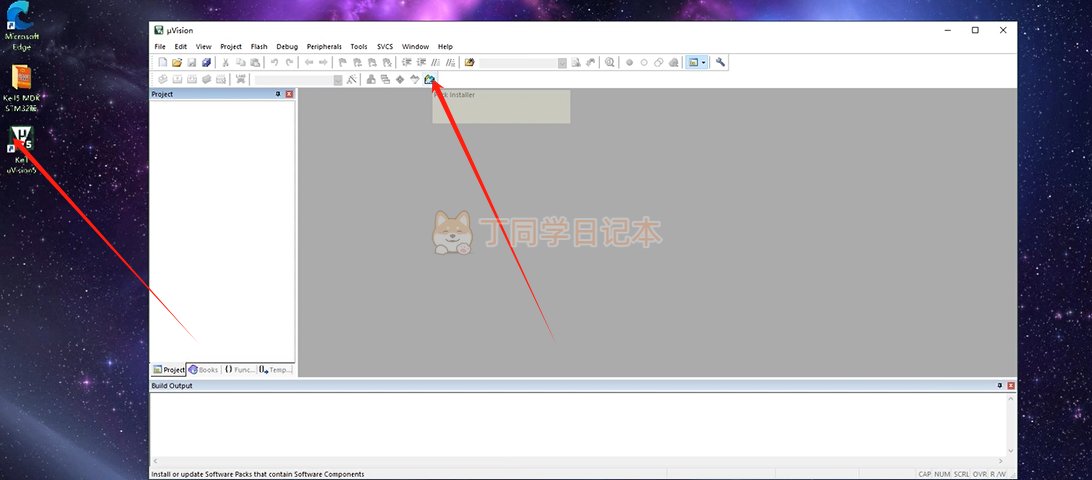Select the Microsoft Edge desktop icon
The height and width of the screenshot is (480, 1092).
[x=22, y=26]
